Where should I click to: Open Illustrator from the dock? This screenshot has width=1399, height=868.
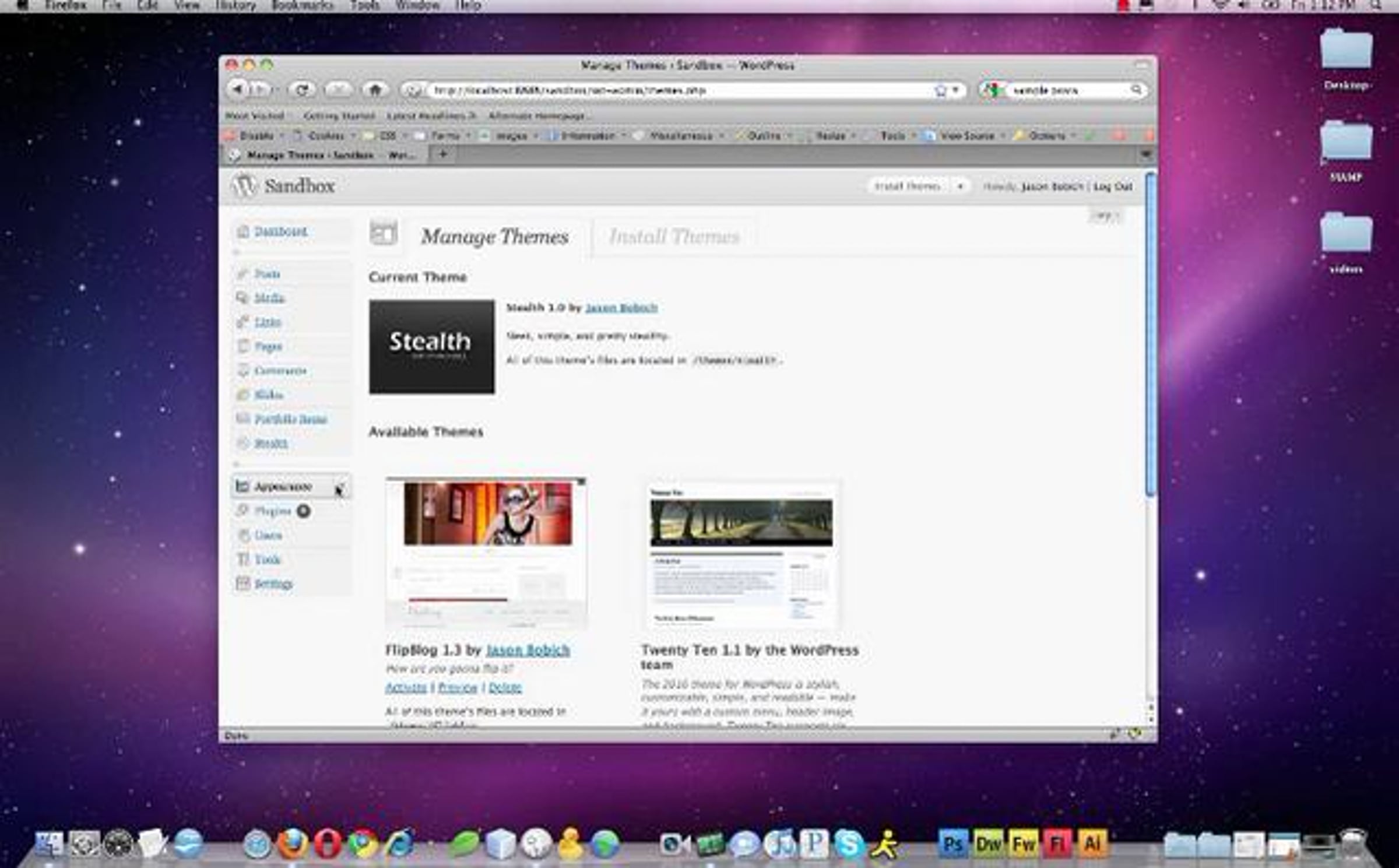[x=1092, y=844]
